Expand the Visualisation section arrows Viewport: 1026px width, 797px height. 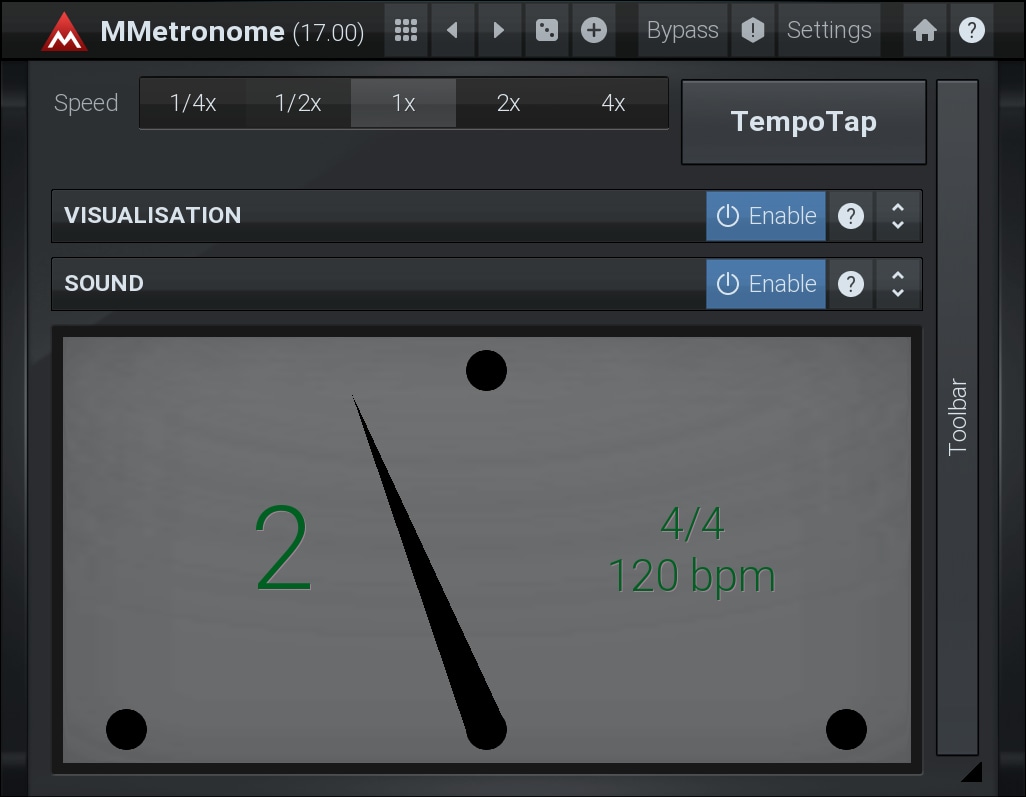click(x=898, y=216)
